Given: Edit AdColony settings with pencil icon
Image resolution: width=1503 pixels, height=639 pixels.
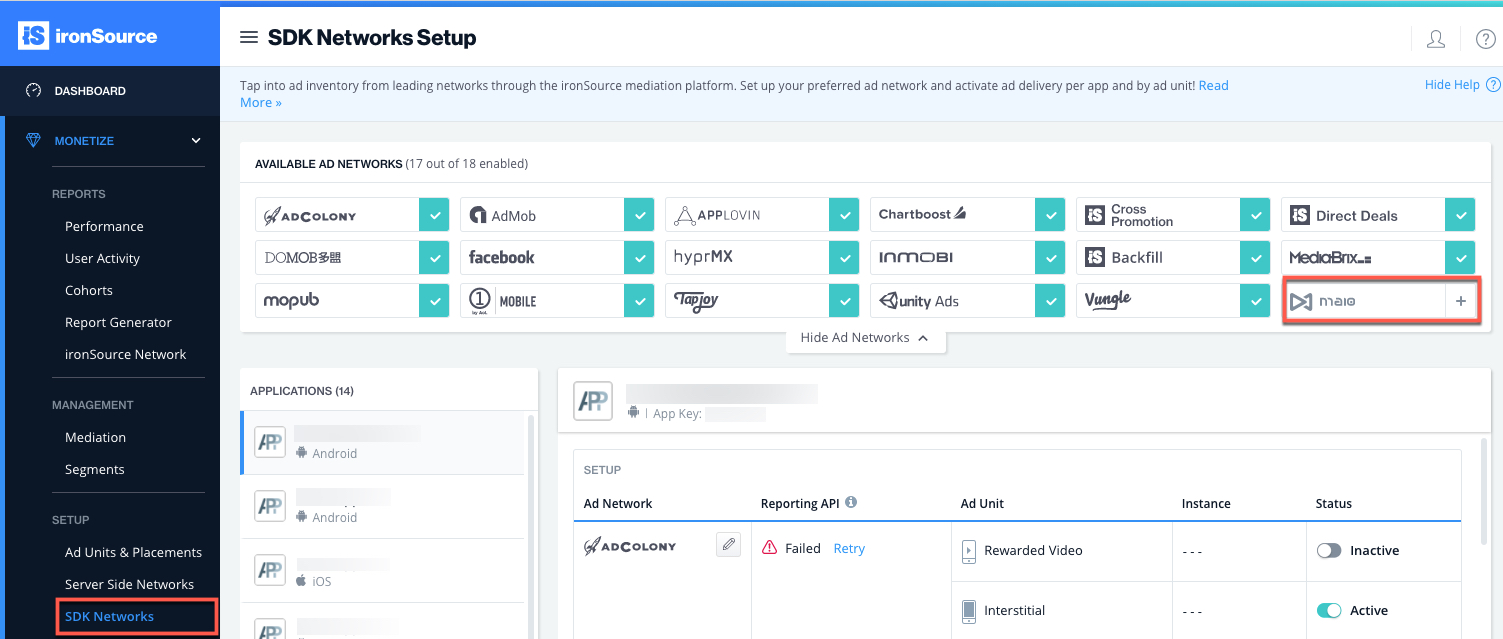Looking at the screenshot, I should (x=729, y=544).
